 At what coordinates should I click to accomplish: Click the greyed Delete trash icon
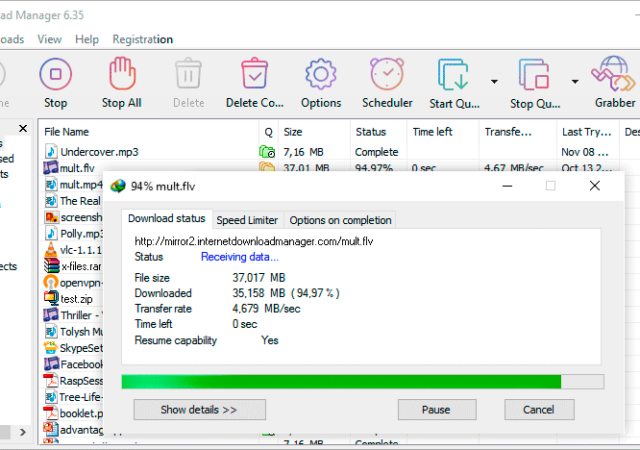188,74
